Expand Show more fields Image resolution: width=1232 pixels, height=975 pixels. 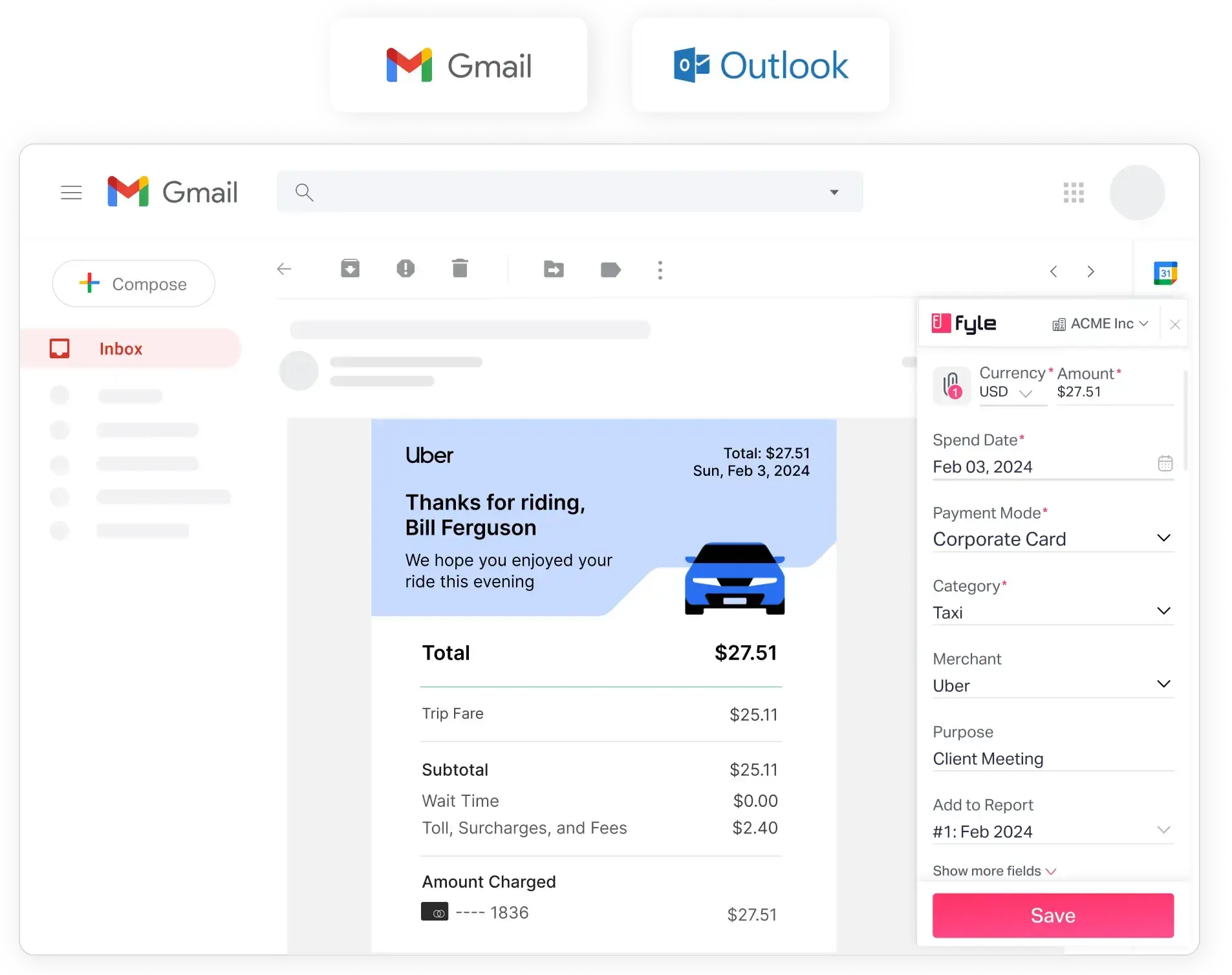click(994, 871)
